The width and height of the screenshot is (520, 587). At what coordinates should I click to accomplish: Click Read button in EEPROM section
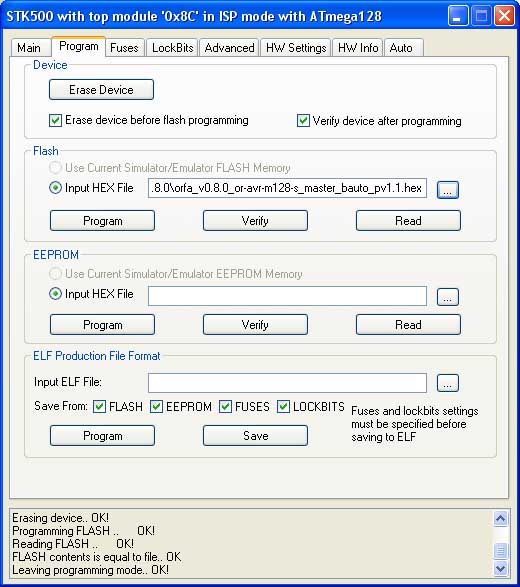(x=408, y=325)
